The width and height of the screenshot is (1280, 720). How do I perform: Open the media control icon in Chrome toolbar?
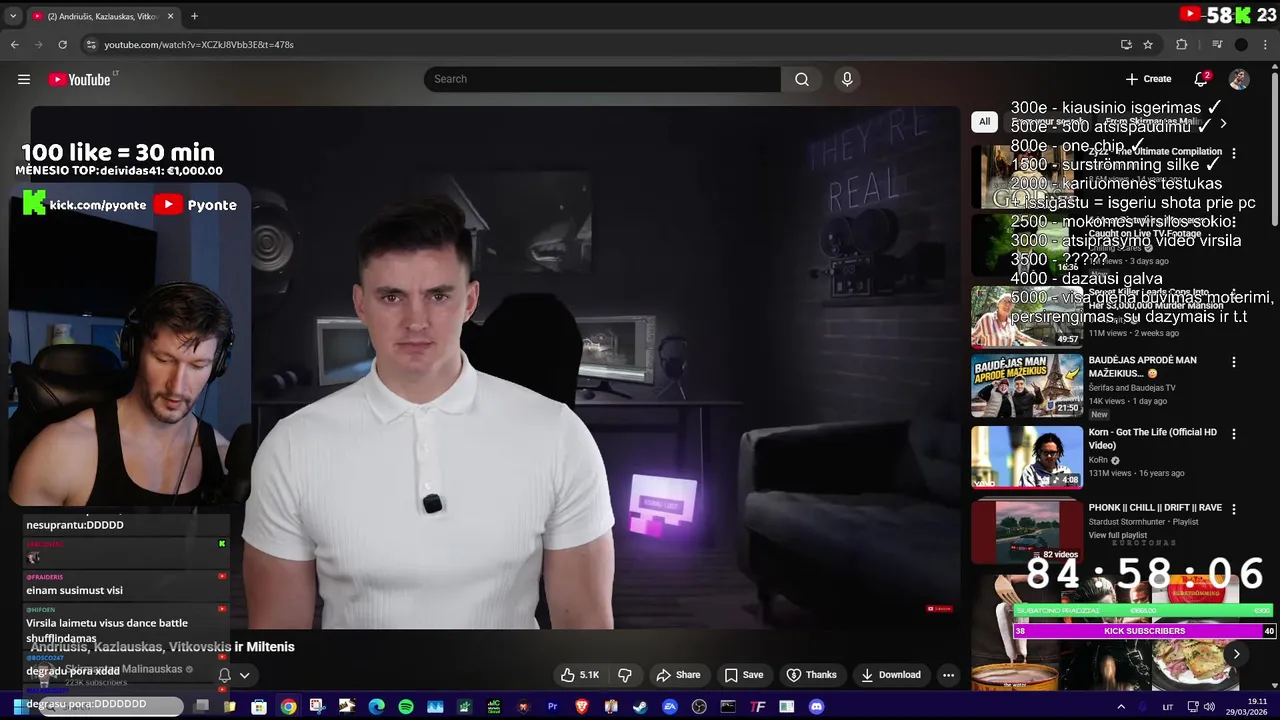[x=1217, y=44]
